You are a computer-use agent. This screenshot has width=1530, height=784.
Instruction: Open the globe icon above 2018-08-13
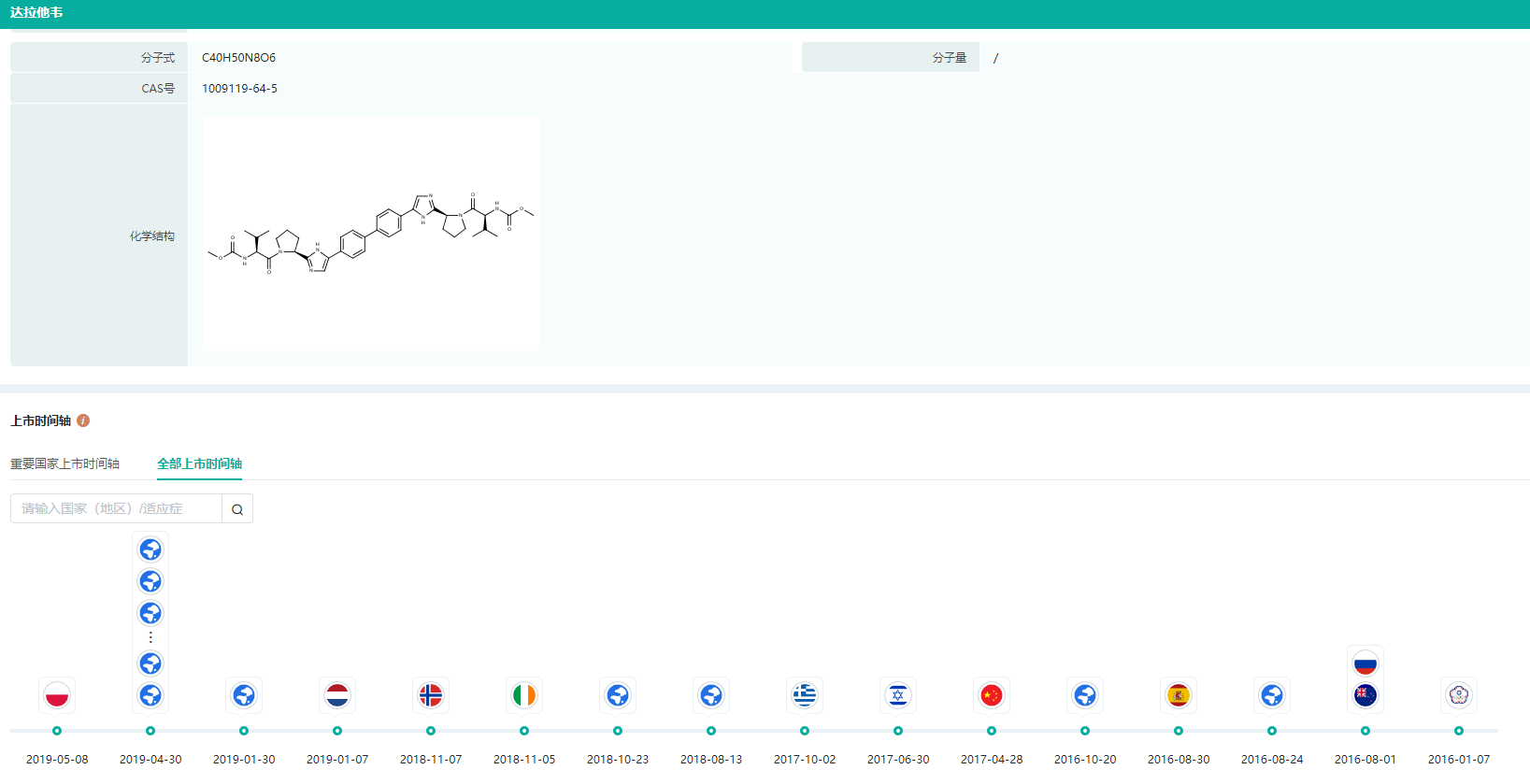pos(711,695)
